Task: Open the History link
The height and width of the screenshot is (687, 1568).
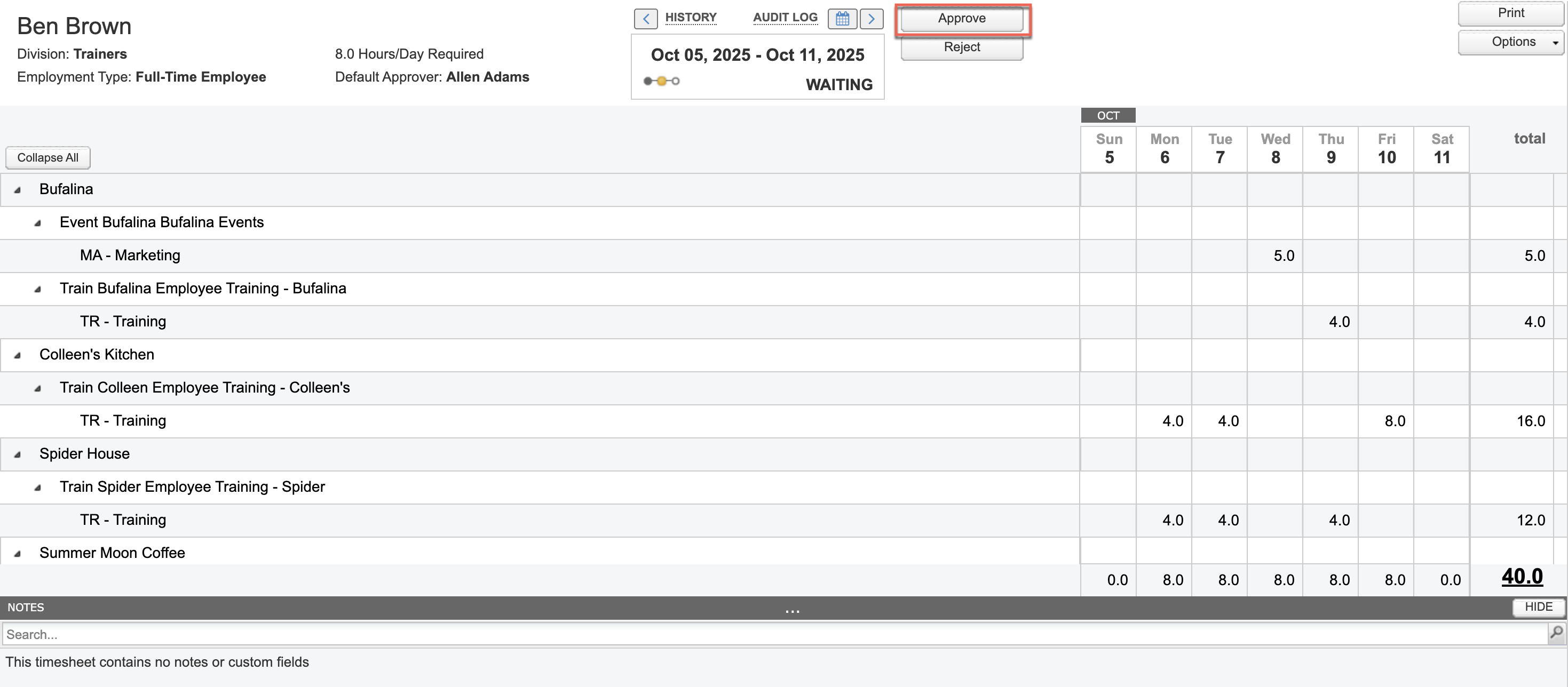Action: 690,17
